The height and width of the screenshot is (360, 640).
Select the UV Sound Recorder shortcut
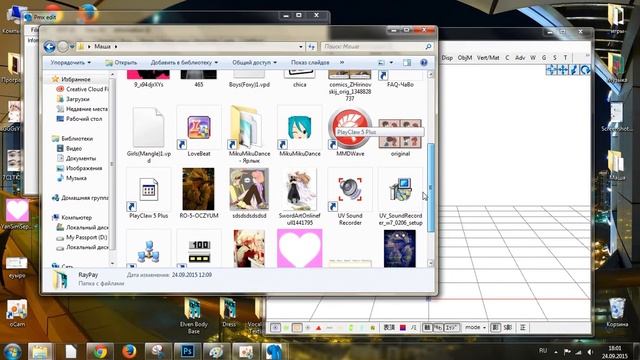[350, 197]
